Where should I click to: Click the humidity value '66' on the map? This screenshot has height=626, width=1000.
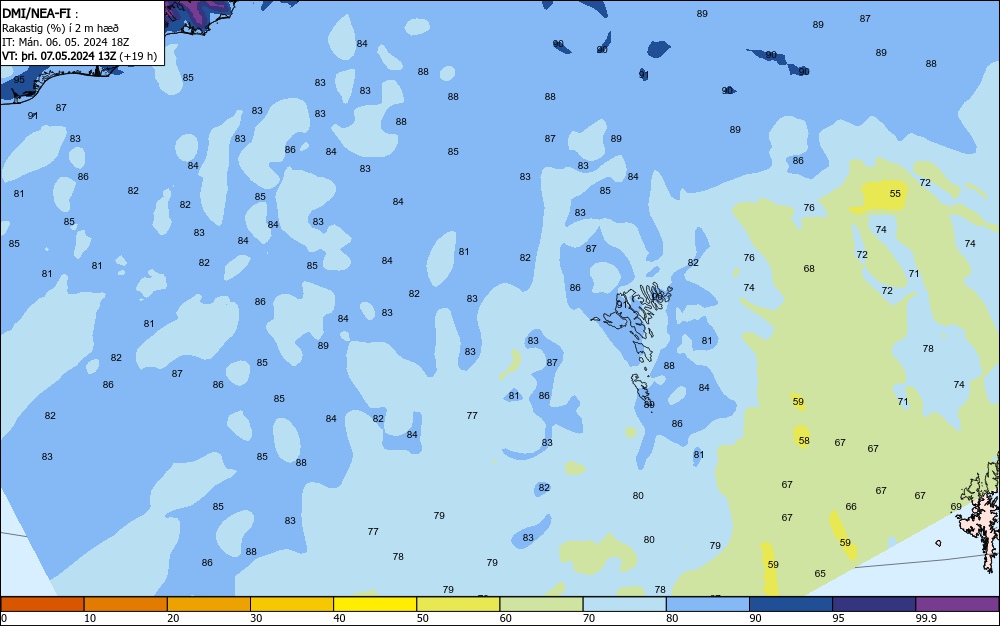pyautogui.click(x=851, y=506)
